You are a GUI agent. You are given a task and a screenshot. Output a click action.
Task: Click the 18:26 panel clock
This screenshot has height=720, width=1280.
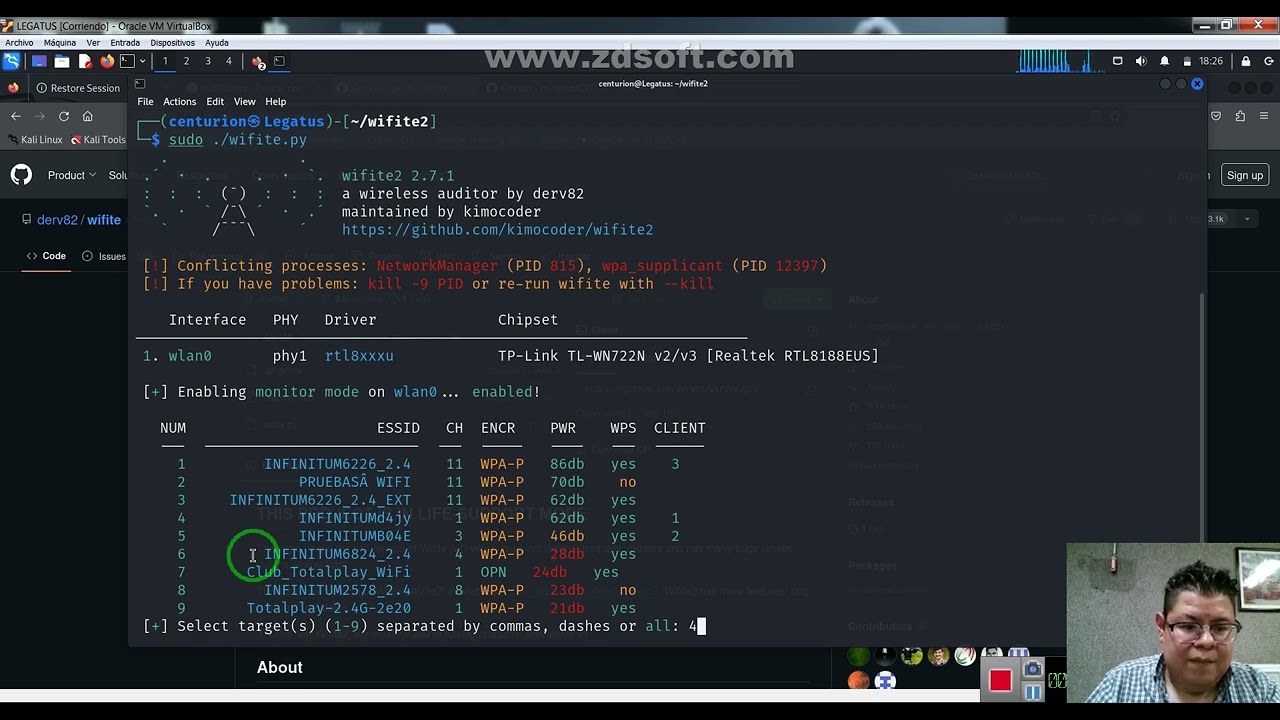click(x=1211, y=61)
